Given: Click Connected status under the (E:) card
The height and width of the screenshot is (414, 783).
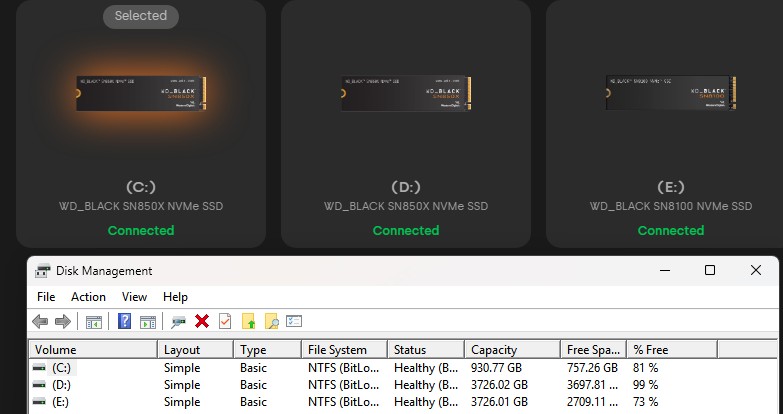Looking at the screenshot, I should pos(671,231).
